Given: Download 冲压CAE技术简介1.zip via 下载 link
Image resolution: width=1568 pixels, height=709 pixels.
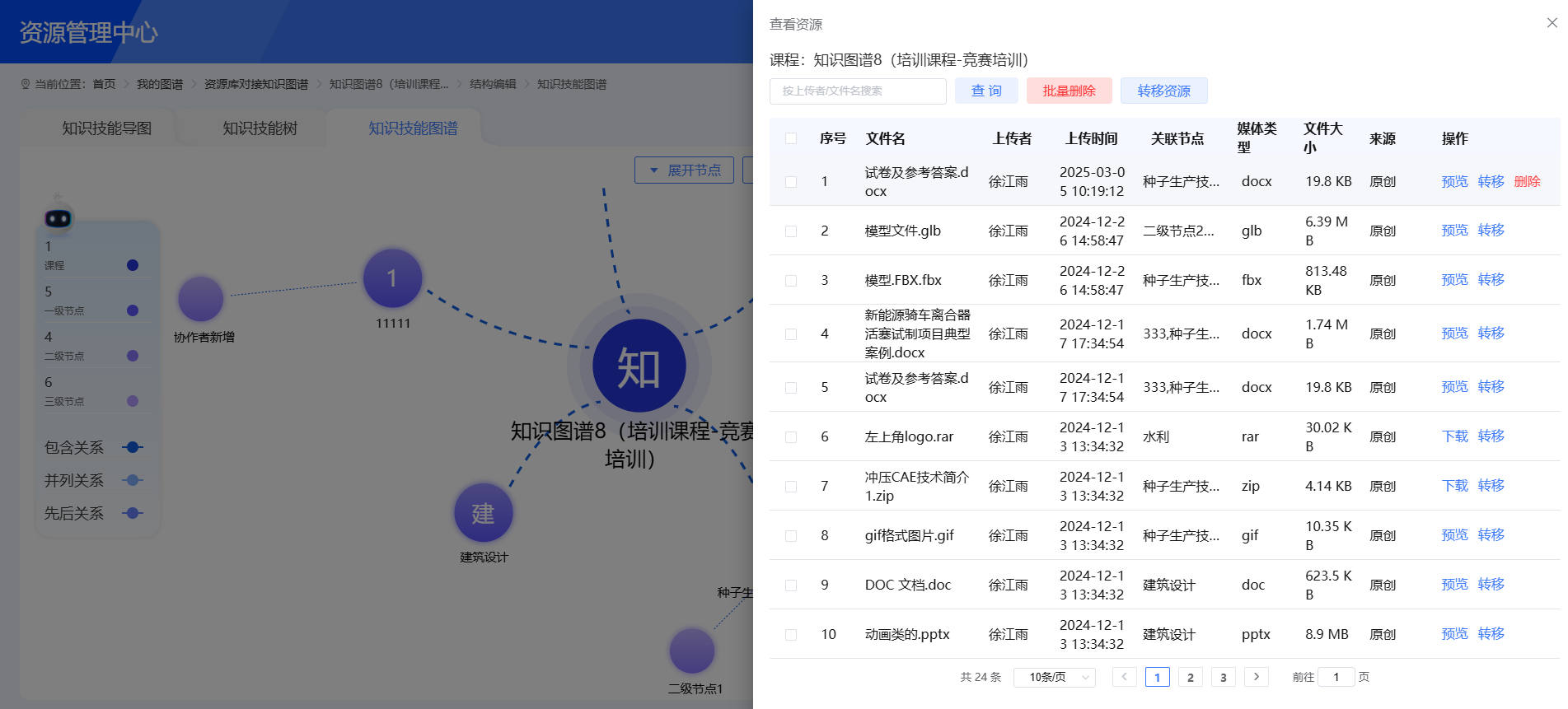Looking at the screenshot, I should click(x=1454, y=485).
